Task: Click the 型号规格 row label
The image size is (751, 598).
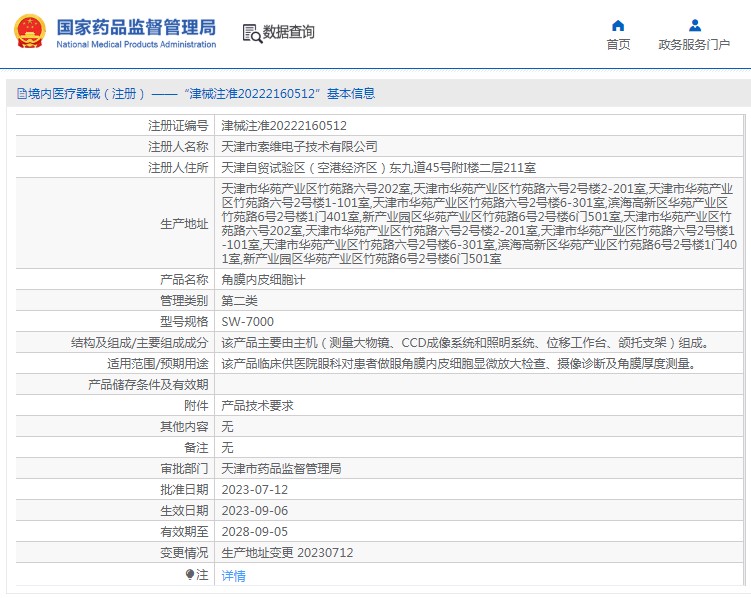Action: click(184, 322)
